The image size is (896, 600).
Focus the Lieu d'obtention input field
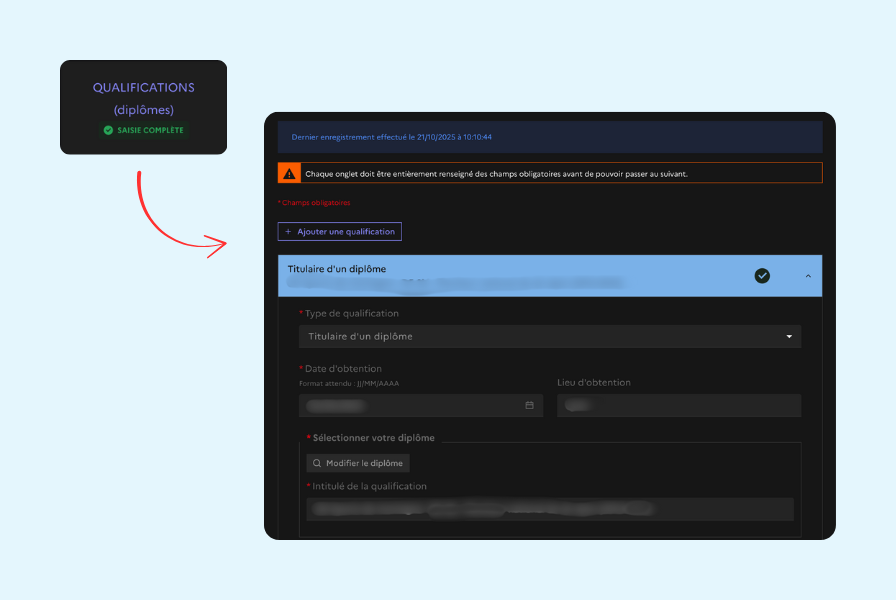678,405
